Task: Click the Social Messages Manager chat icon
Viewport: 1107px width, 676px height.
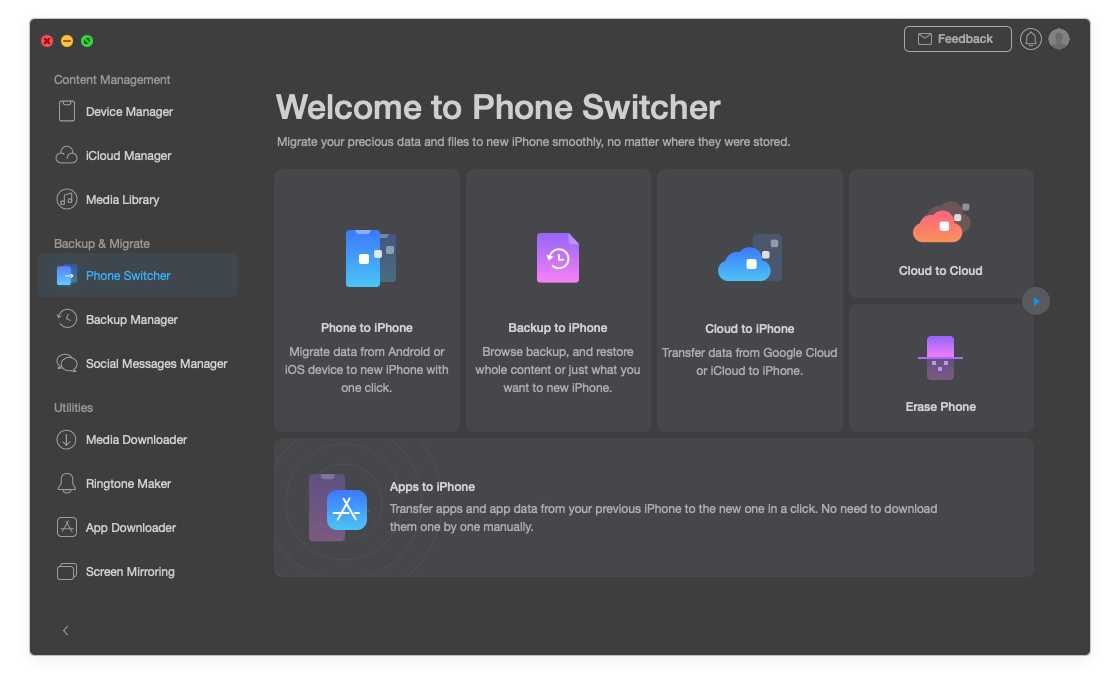Action: point(67,364)
